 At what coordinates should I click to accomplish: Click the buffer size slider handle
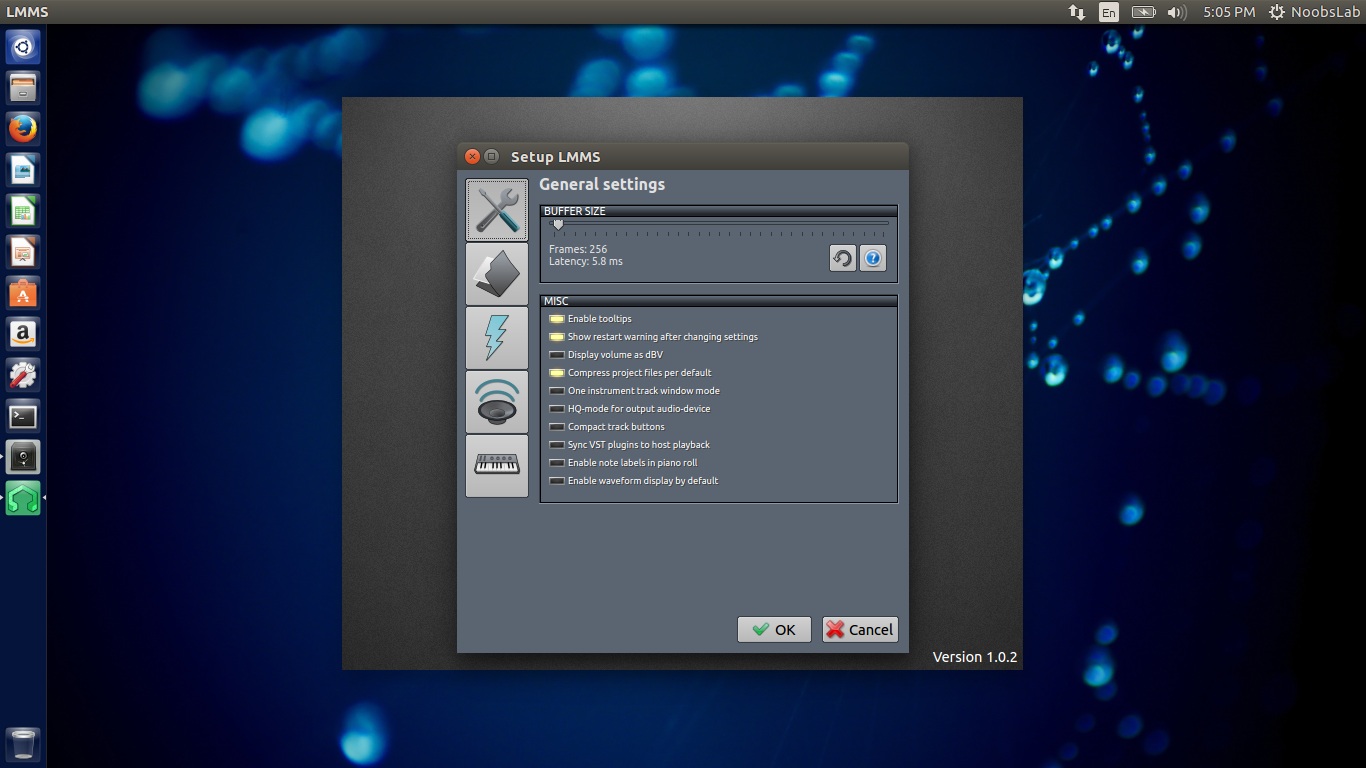click(x=558, y=224)
